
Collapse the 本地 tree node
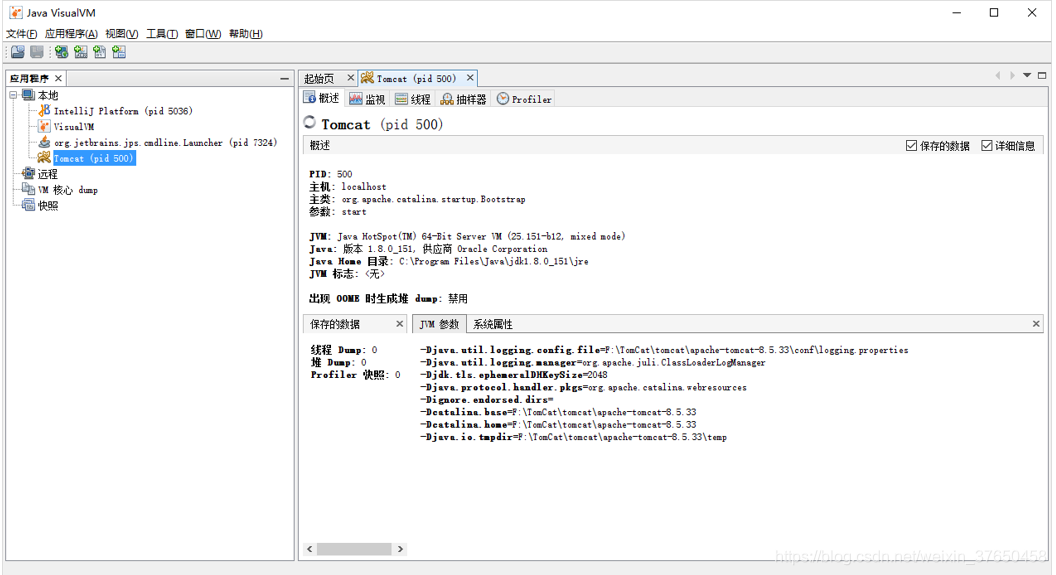[x=13, y=95]
